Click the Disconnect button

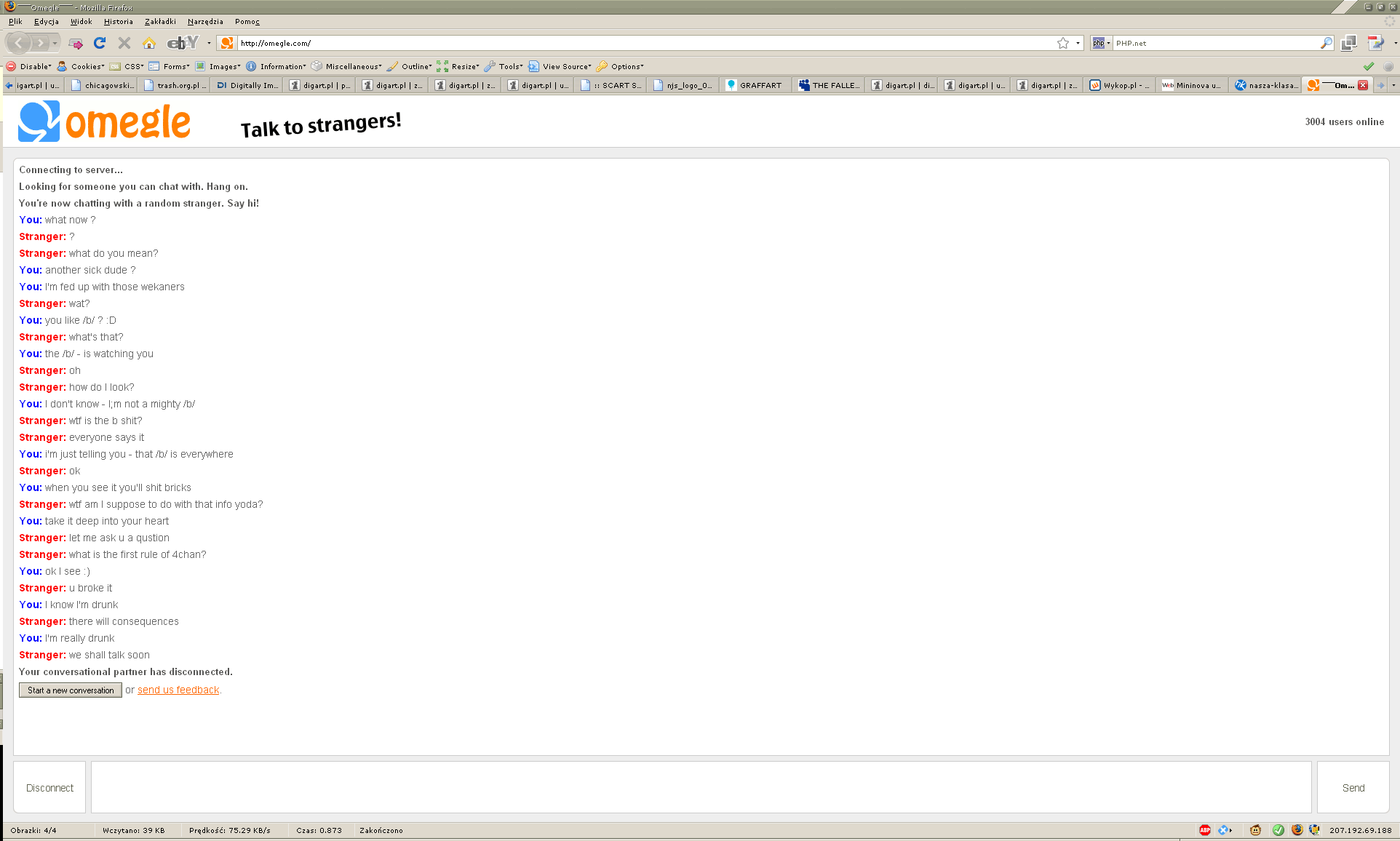click(x=49, y=787)
